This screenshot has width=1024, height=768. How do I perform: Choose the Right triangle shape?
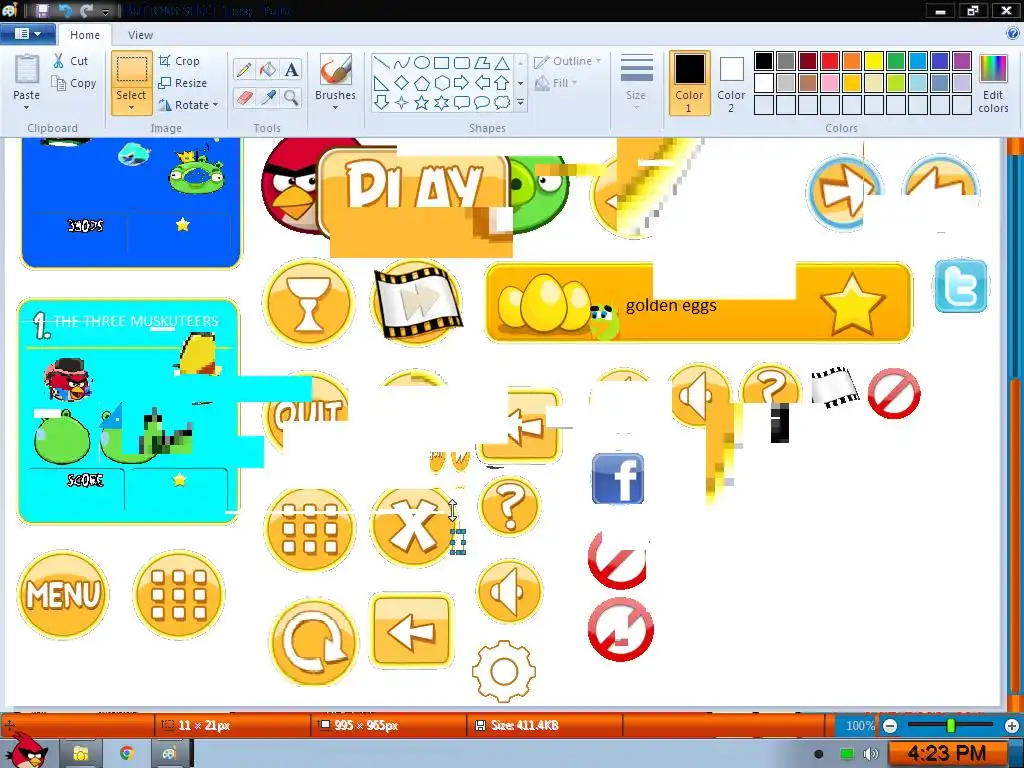click(x=382, y=83)
